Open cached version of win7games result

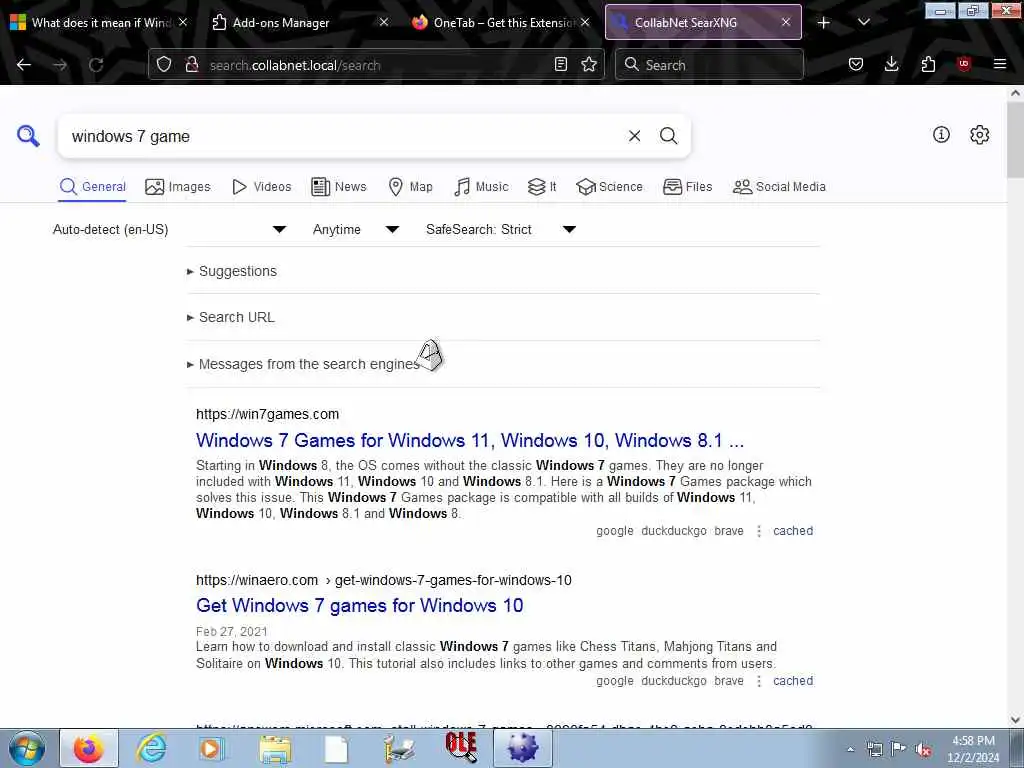pyautogui.click(x=793, y=531)
